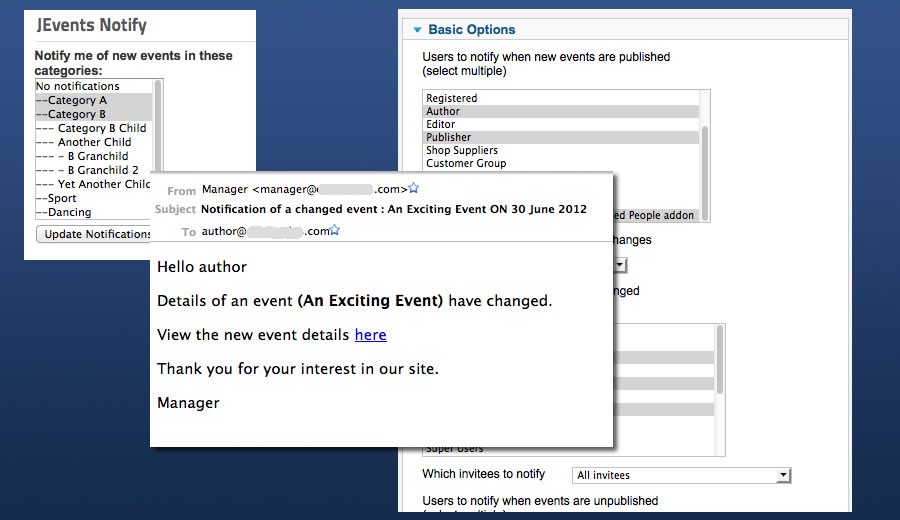Select 'Registered' in the users to notify list
The height and width of the screenshot is (520, 900).
click(x=452, y=98)
